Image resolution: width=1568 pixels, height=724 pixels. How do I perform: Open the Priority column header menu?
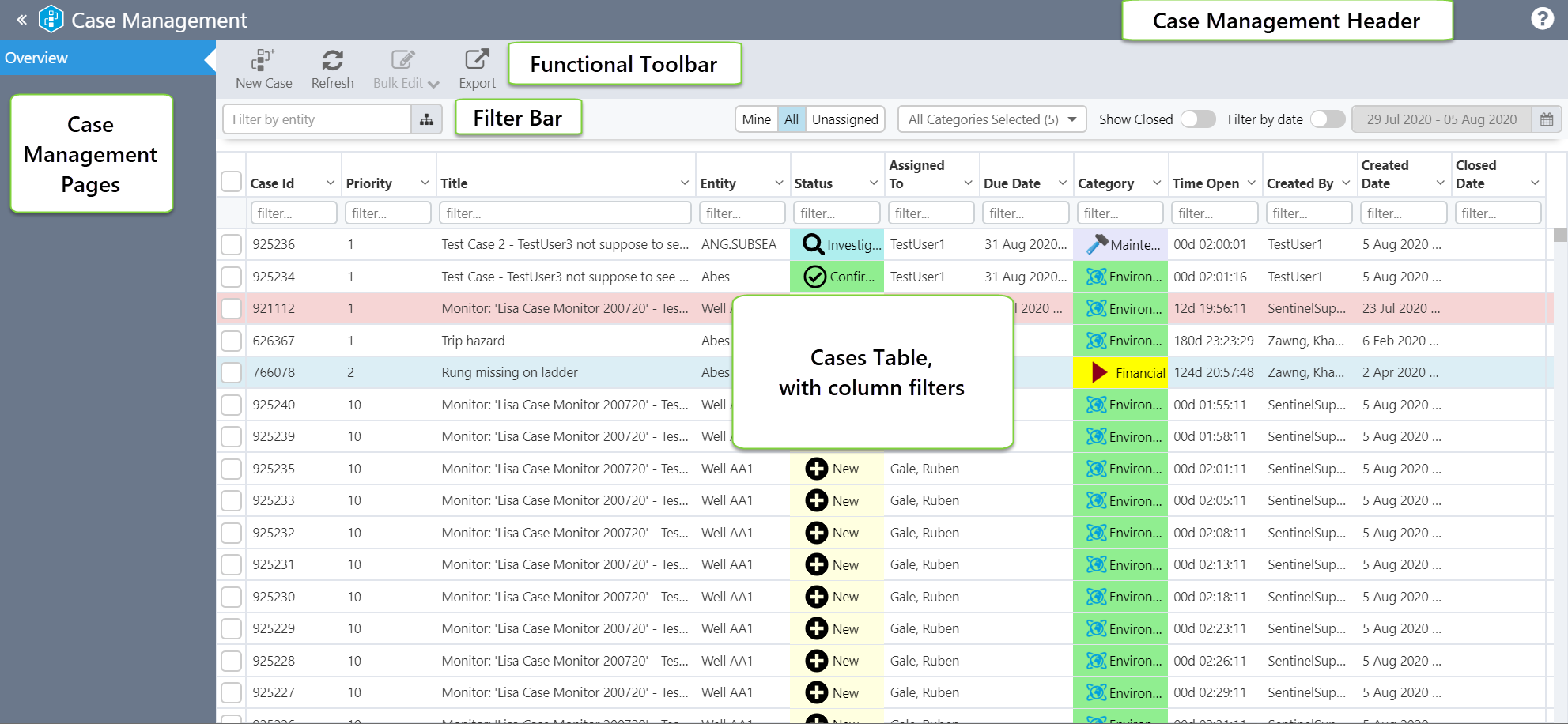coord(425,183)
